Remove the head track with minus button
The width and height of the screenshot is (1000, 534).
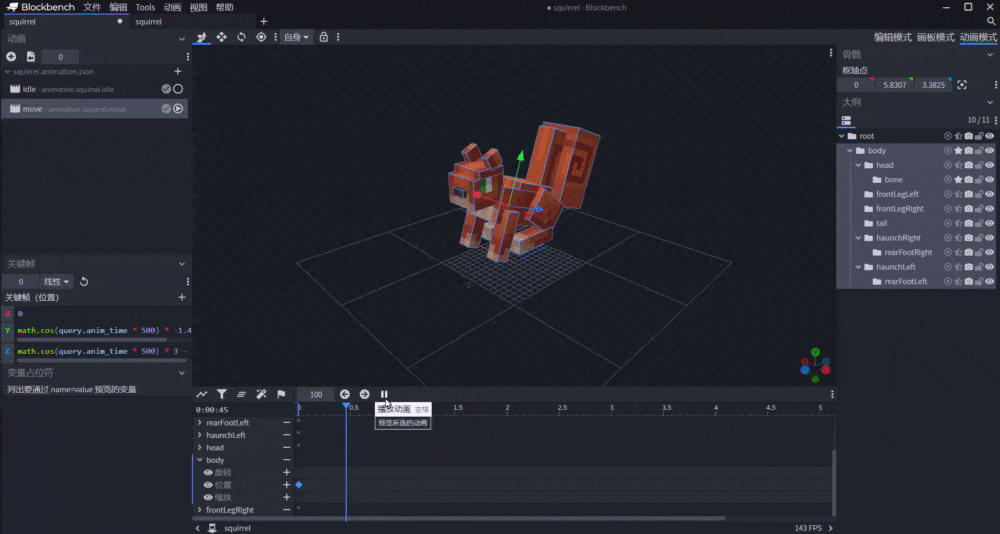[286, 448]
